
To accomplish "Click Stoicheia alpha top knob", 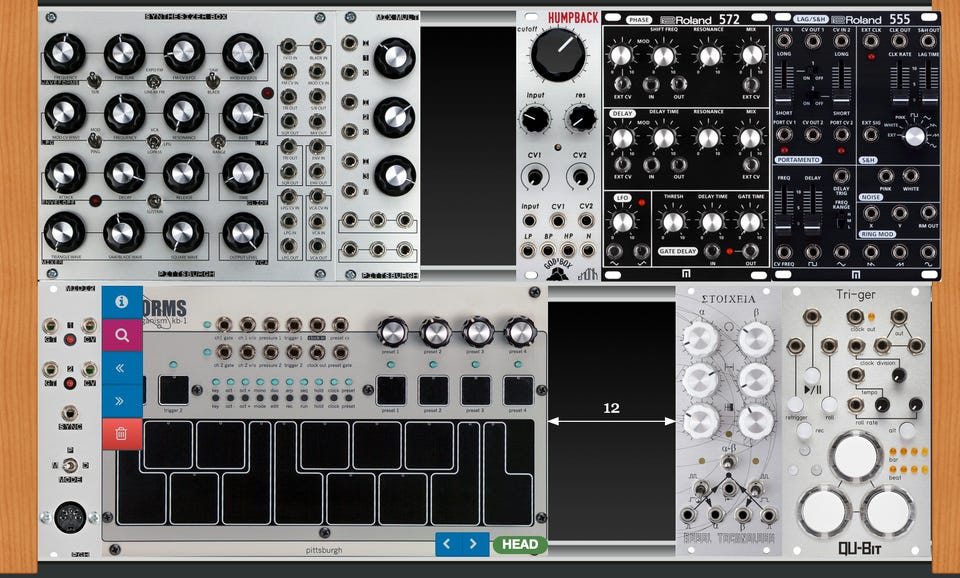I will point(700,339).
